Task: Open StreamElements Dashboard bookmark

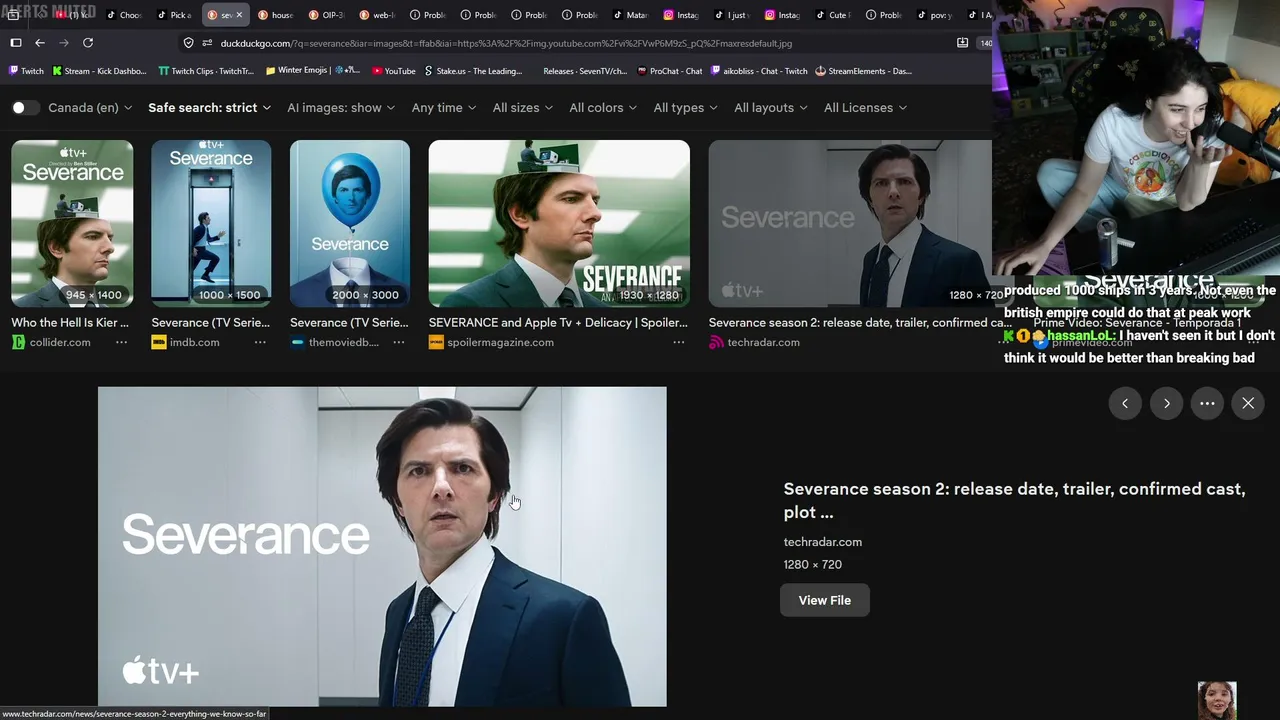Action: pos(863,71)
